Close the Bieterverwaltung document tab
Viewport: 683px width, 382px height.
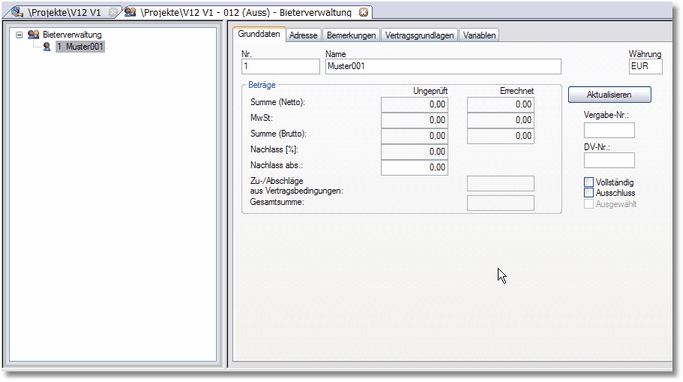pyautogui.click(x=363, y=13)
